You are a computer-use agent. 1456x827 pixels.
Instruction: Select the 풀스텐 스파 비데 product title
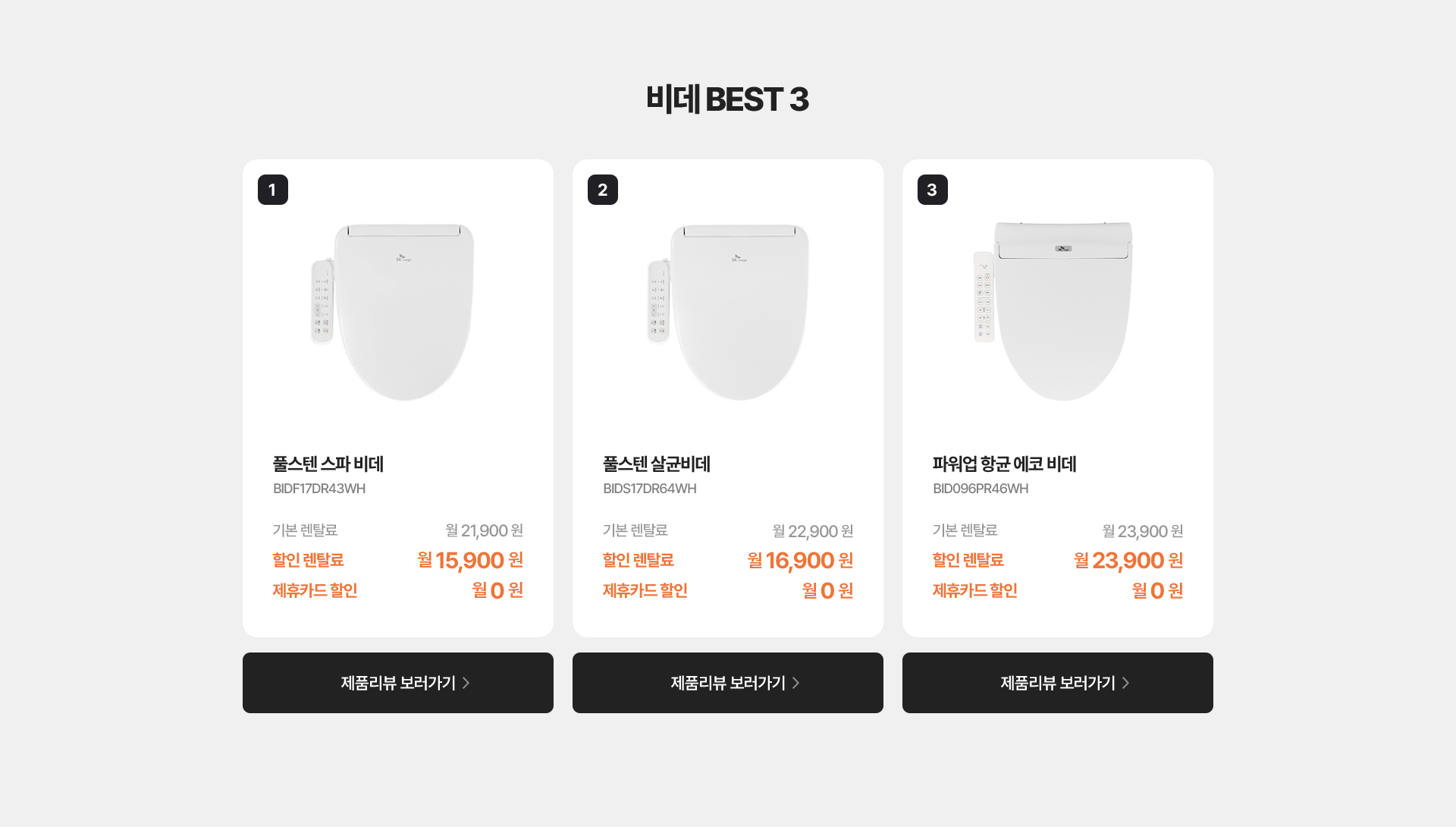pyautogui.click(x=328, y=464)
